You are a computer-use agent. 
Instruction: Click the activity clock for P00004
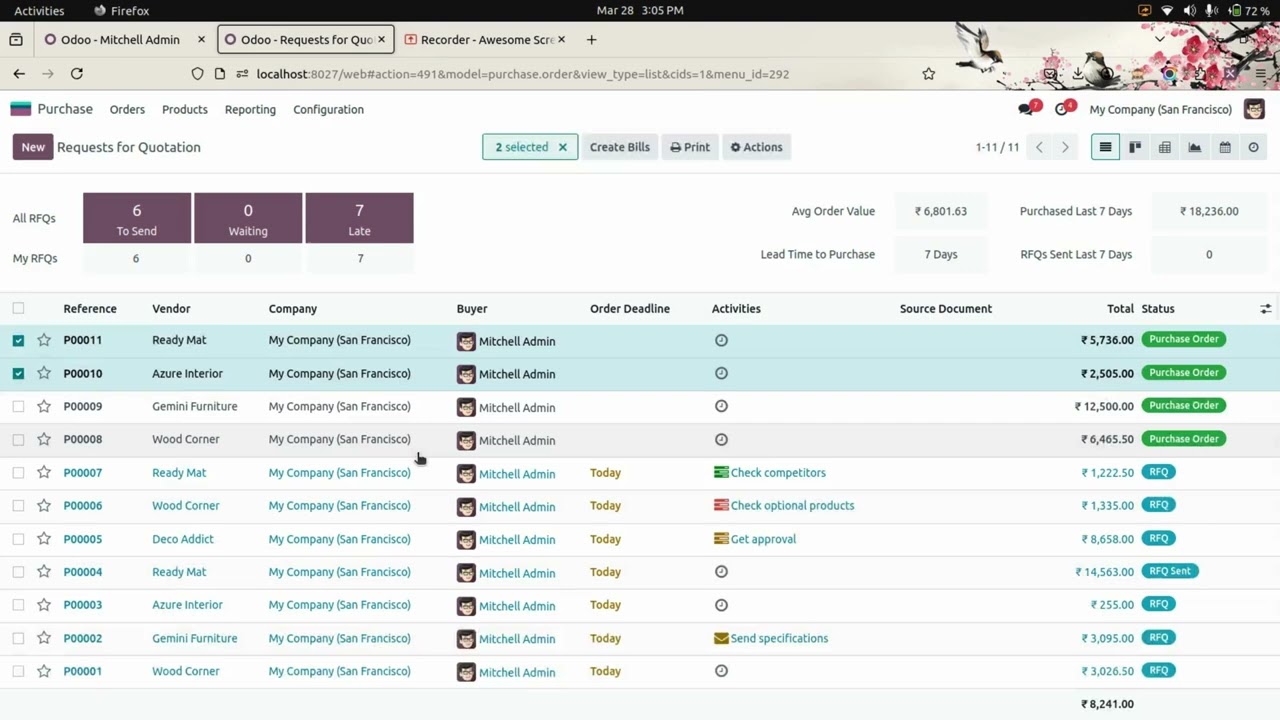(x=721, y=572)
